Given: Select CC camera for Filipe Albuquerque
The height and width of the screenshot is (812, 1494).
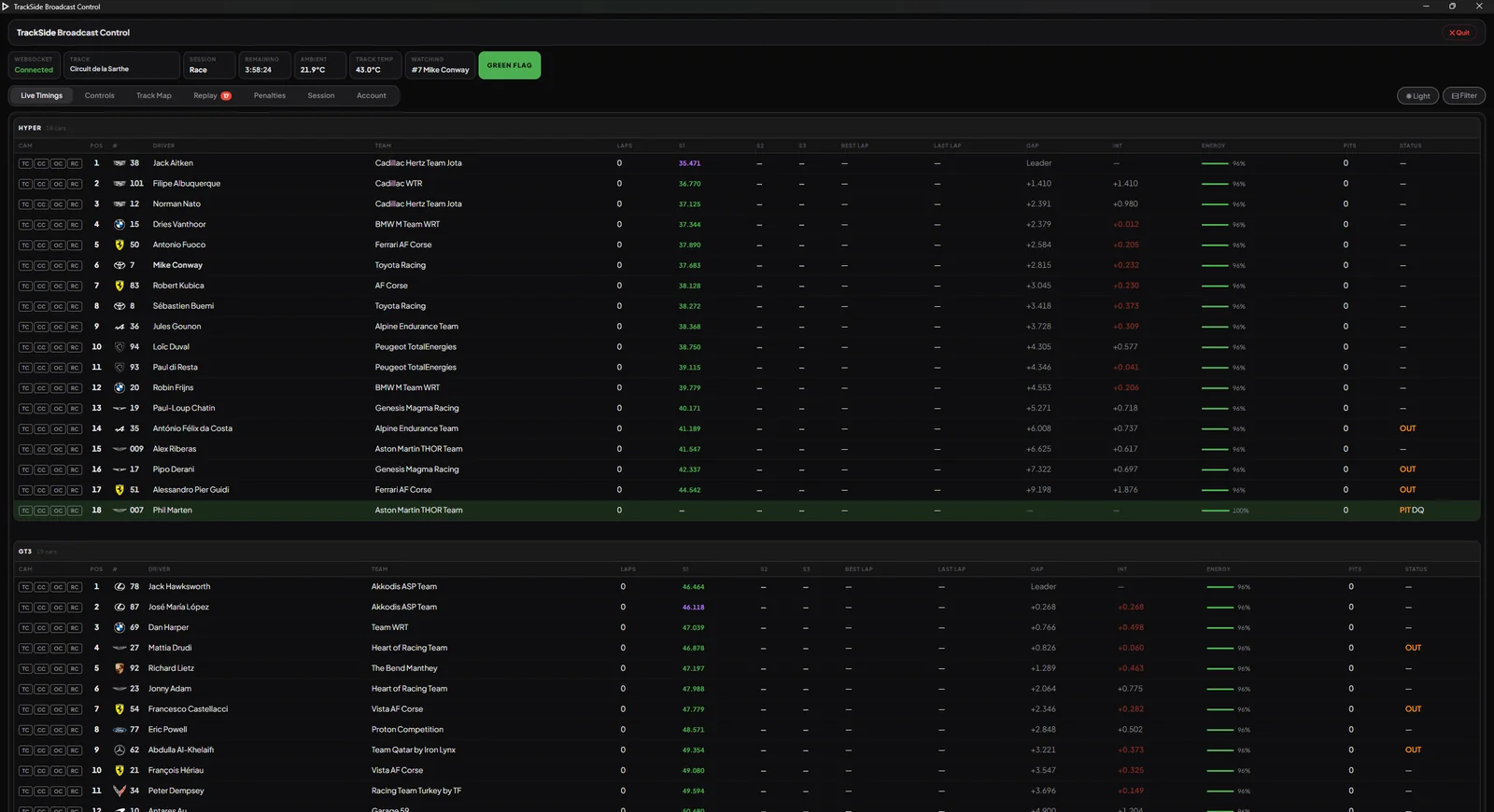Looking at the screenshot, I should 41,184.
